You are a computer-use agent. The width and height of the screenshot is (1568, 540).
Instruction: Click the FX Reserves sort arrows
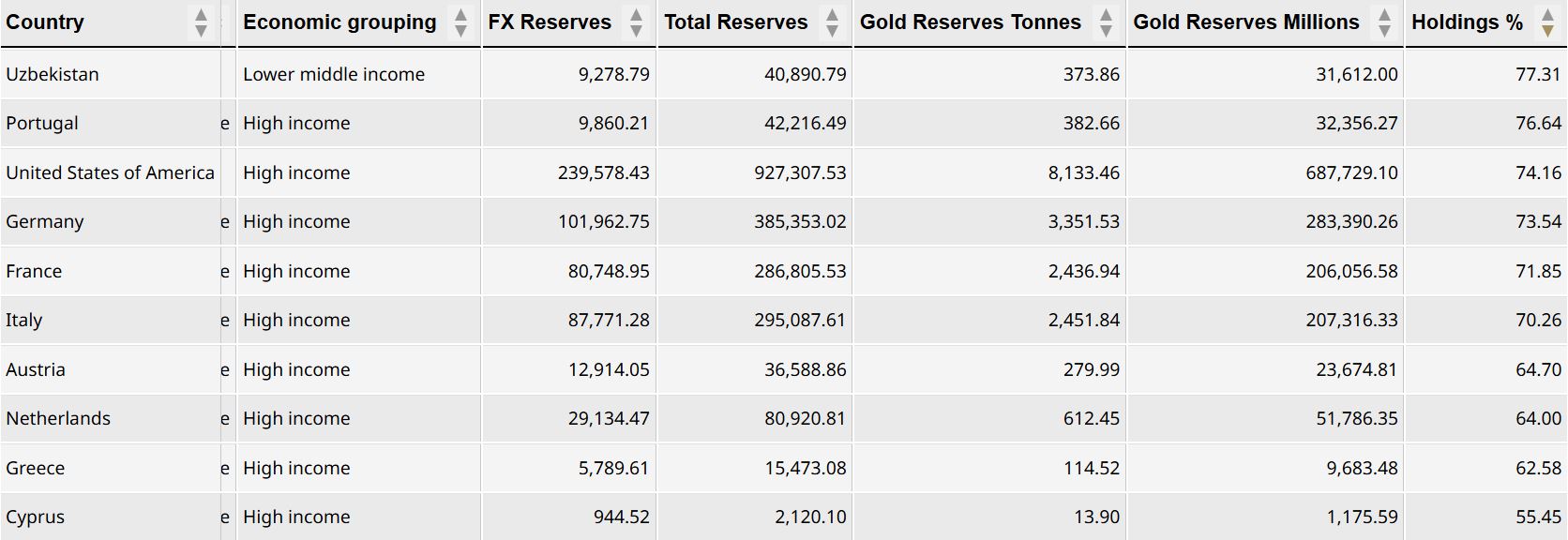[x=637, y=22]
